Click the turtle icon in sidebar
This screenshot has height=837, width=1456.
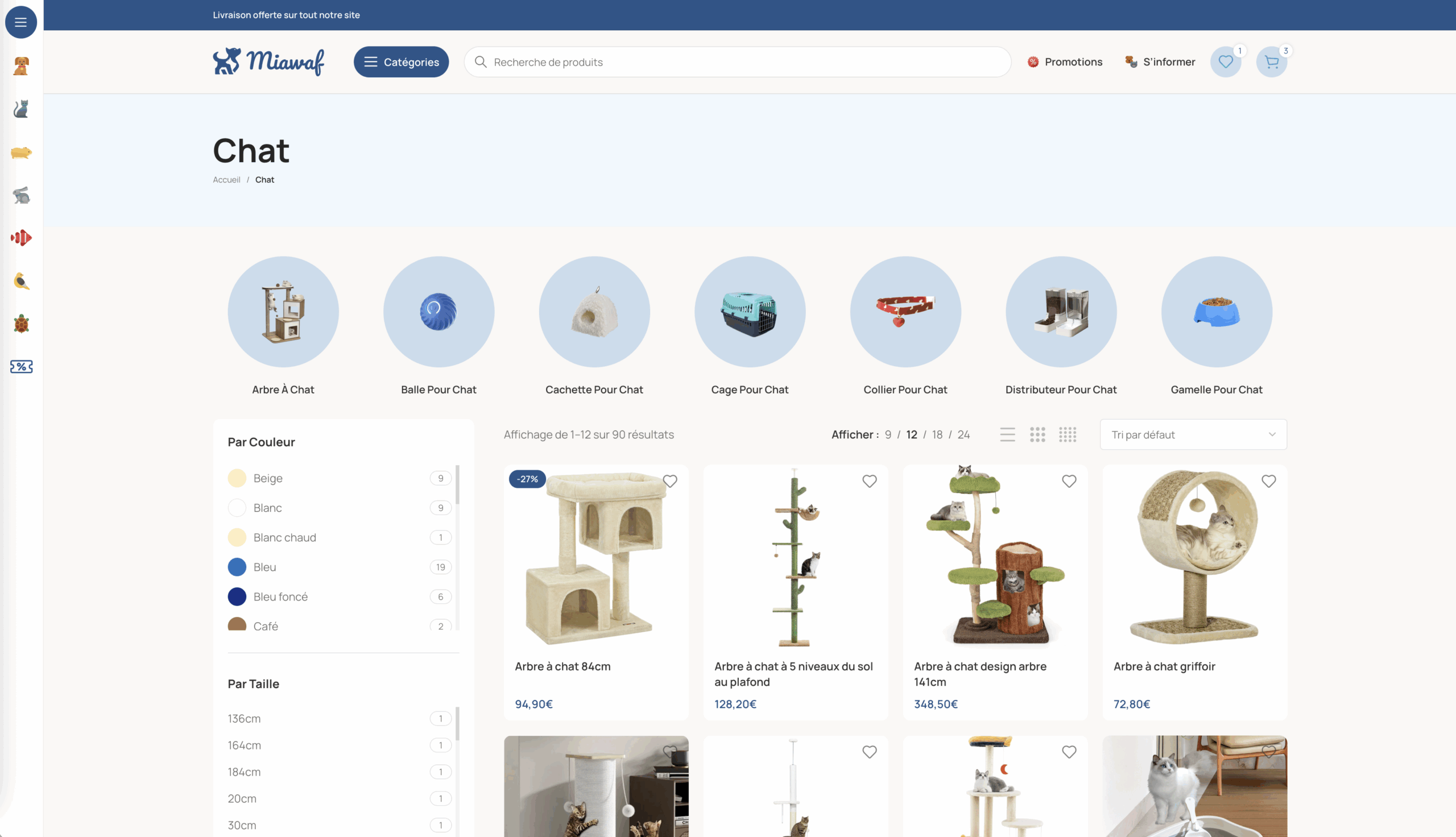(x=21, y=324)
